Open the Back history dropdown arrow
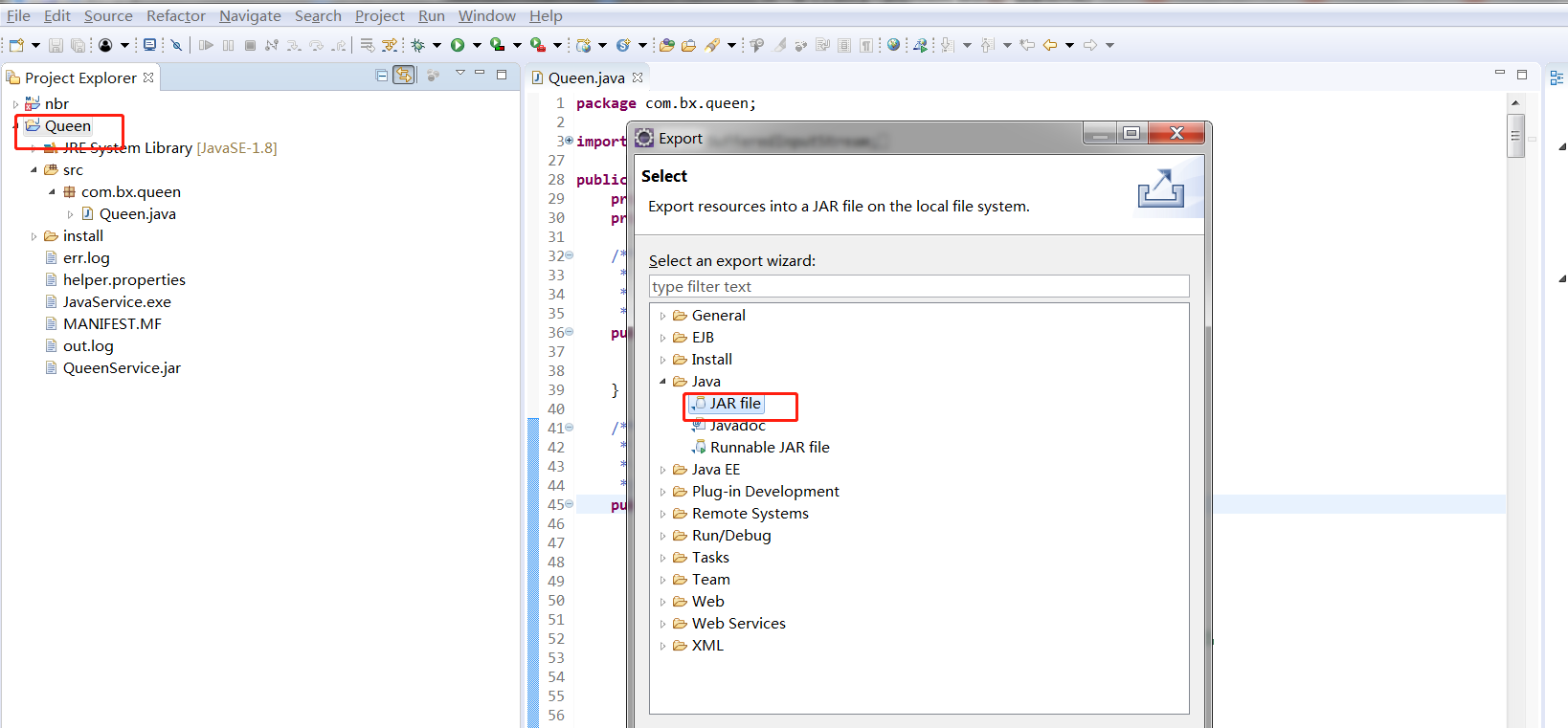 point(1069,45)
